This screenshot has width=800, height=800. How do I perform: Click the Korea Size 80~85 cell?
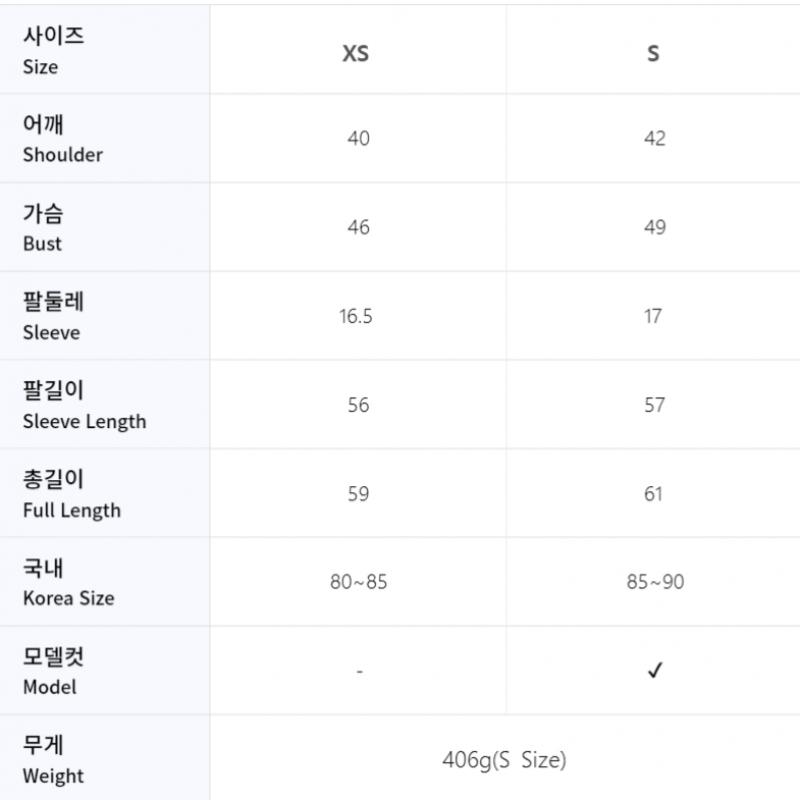tap(358, 582)
